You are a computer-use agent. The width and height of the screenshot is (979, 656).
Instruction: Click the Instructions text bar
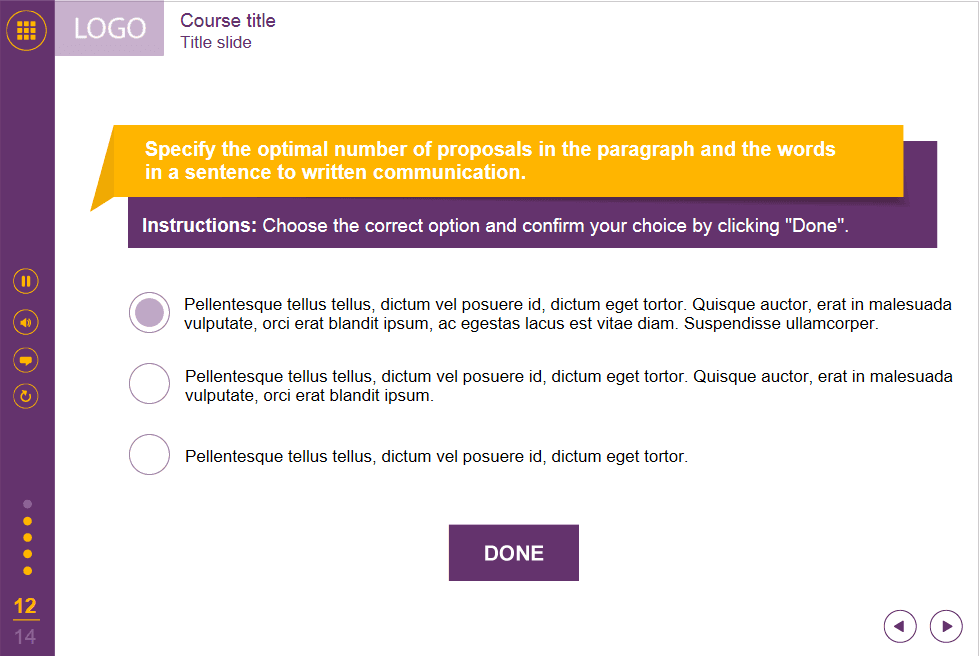[x=532, y=226]
